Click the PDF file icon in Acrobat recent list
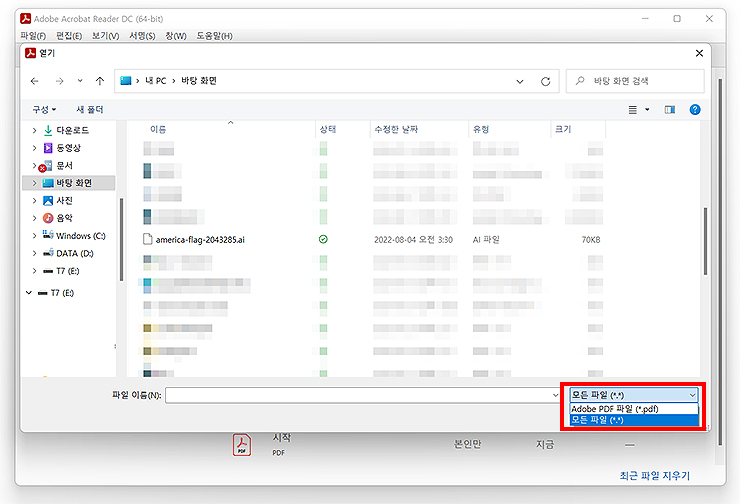Viewport: 740px width, 504px height. 242,445
